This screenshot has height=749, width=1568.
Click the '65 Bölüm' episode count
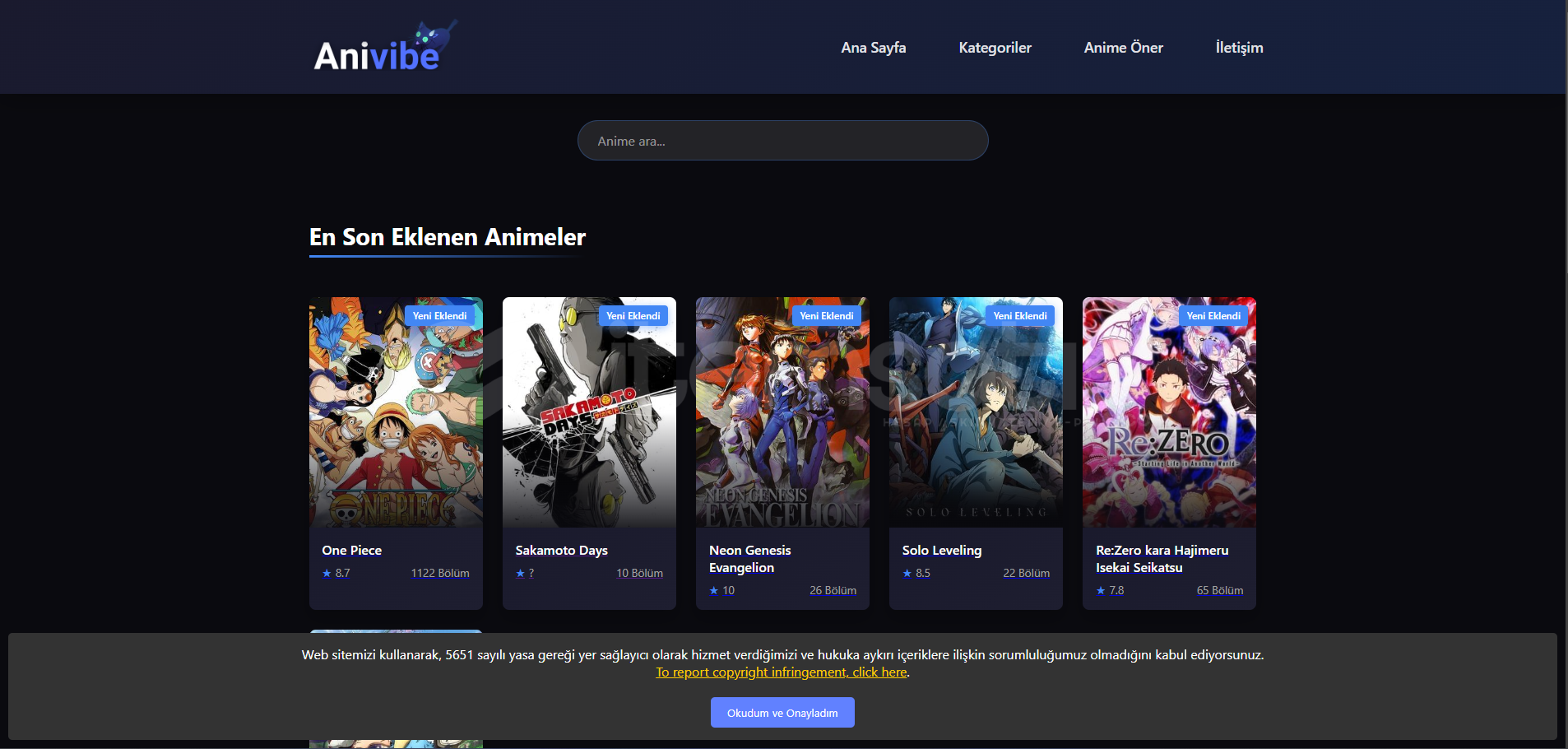pyautogui.click(x=1219, y=591)
